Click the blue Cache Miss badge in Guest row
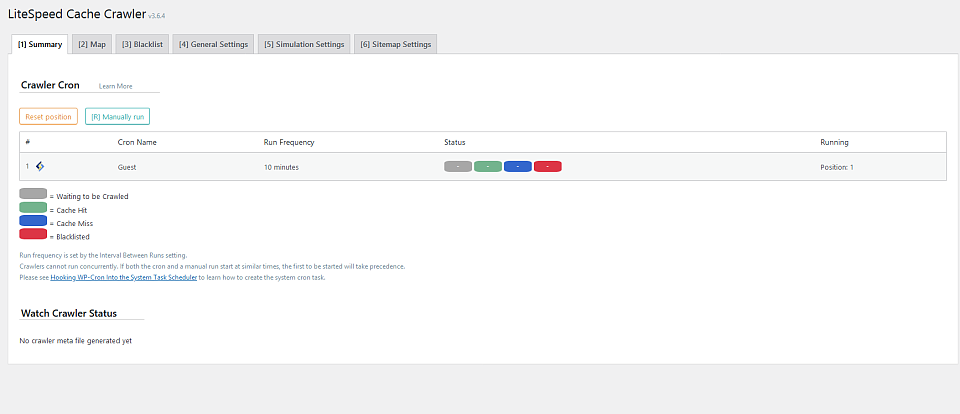 (518, 167)
